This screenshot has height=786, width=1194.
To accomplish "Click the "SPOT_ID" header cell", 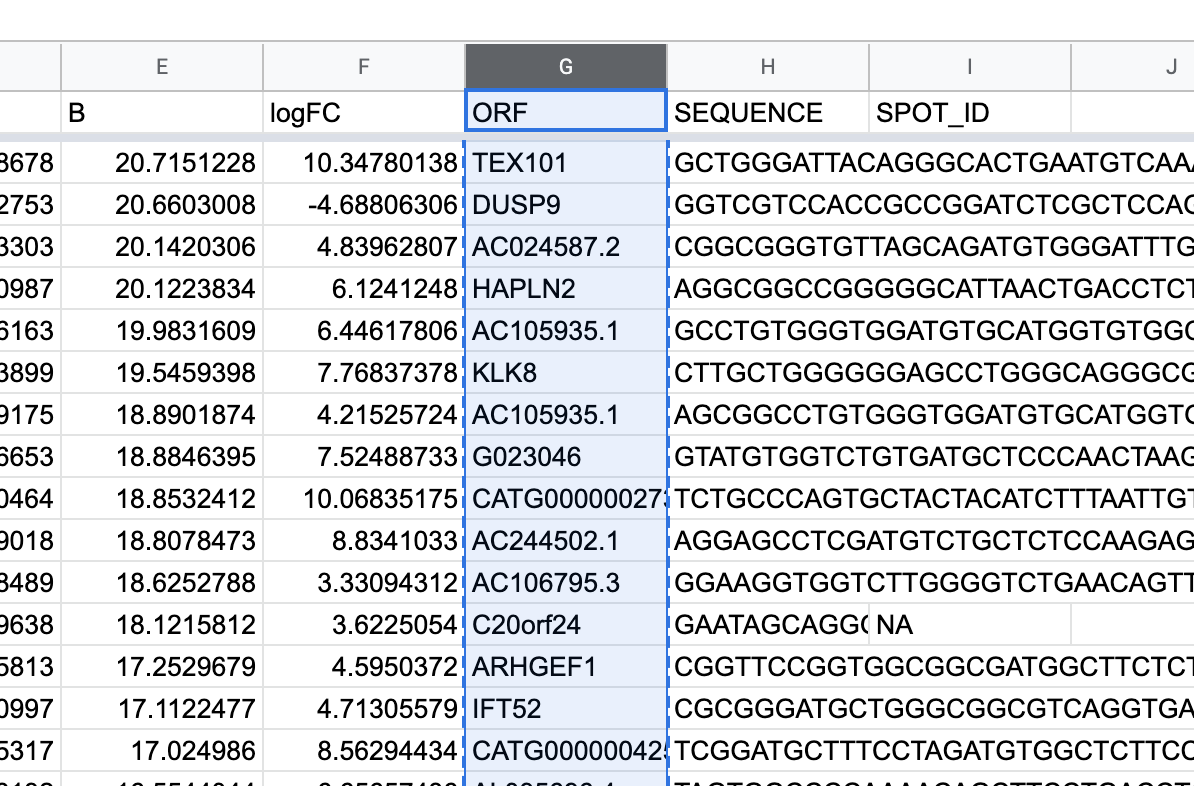I will 969,113.
